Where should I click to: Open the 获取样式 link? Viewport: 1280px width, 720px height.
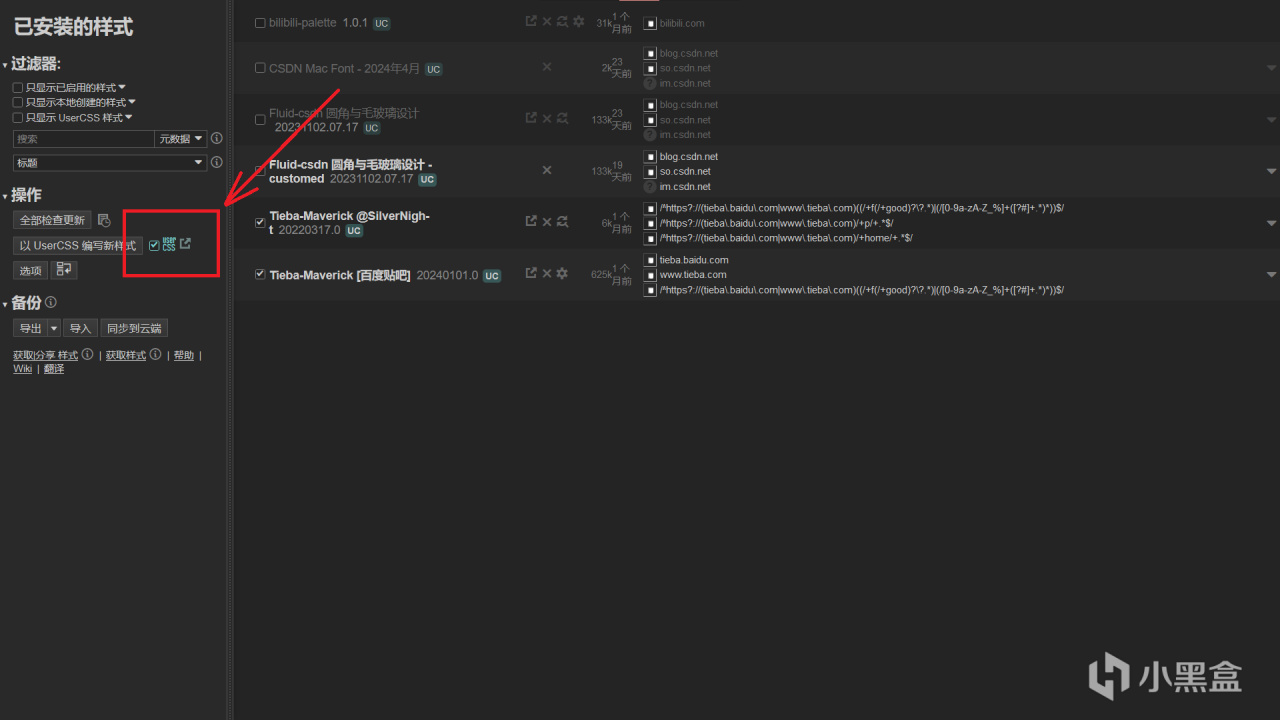[x=126, y=355]
